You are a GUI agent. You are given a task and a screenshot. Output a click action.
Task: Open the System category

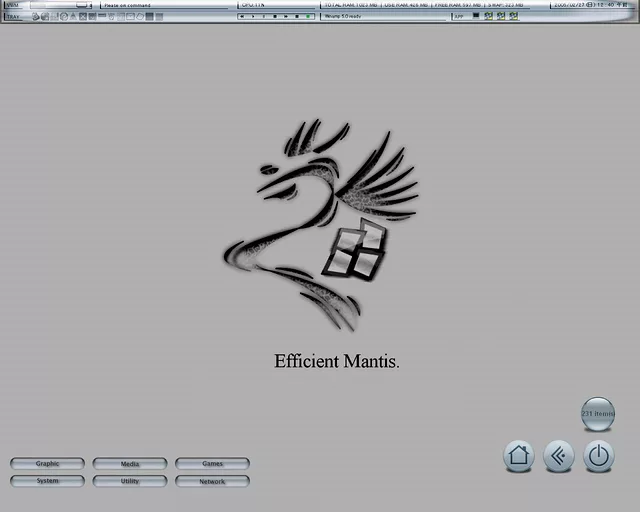(x=47, y=481)
